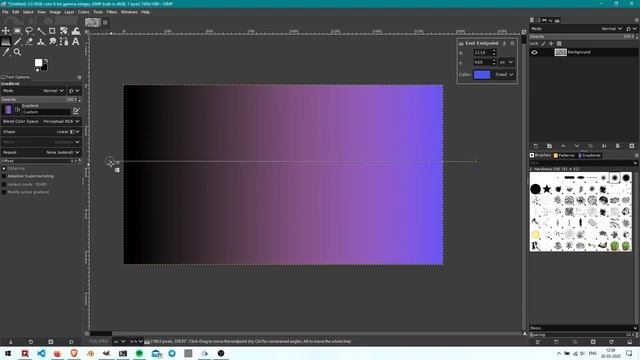Image resolution: width=640 pixels, height=360 pixels.
Task: Toggle Instant mode checkbox
Action: (4, 184)
